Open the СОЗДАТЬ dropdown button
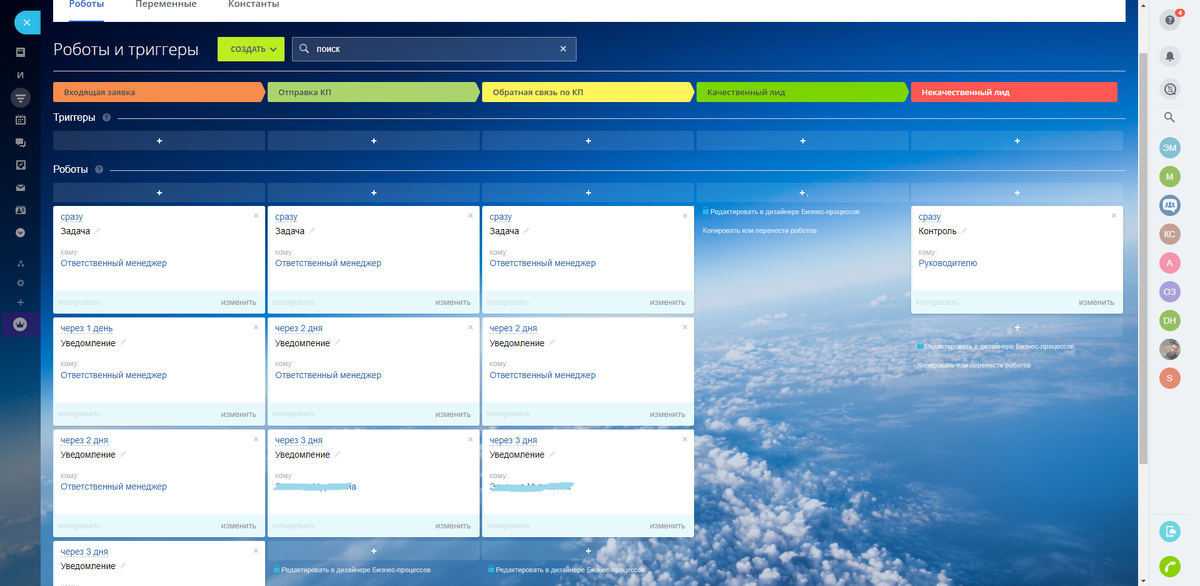This screenshot has width=1200, height=586. click(x=251, y=49)
